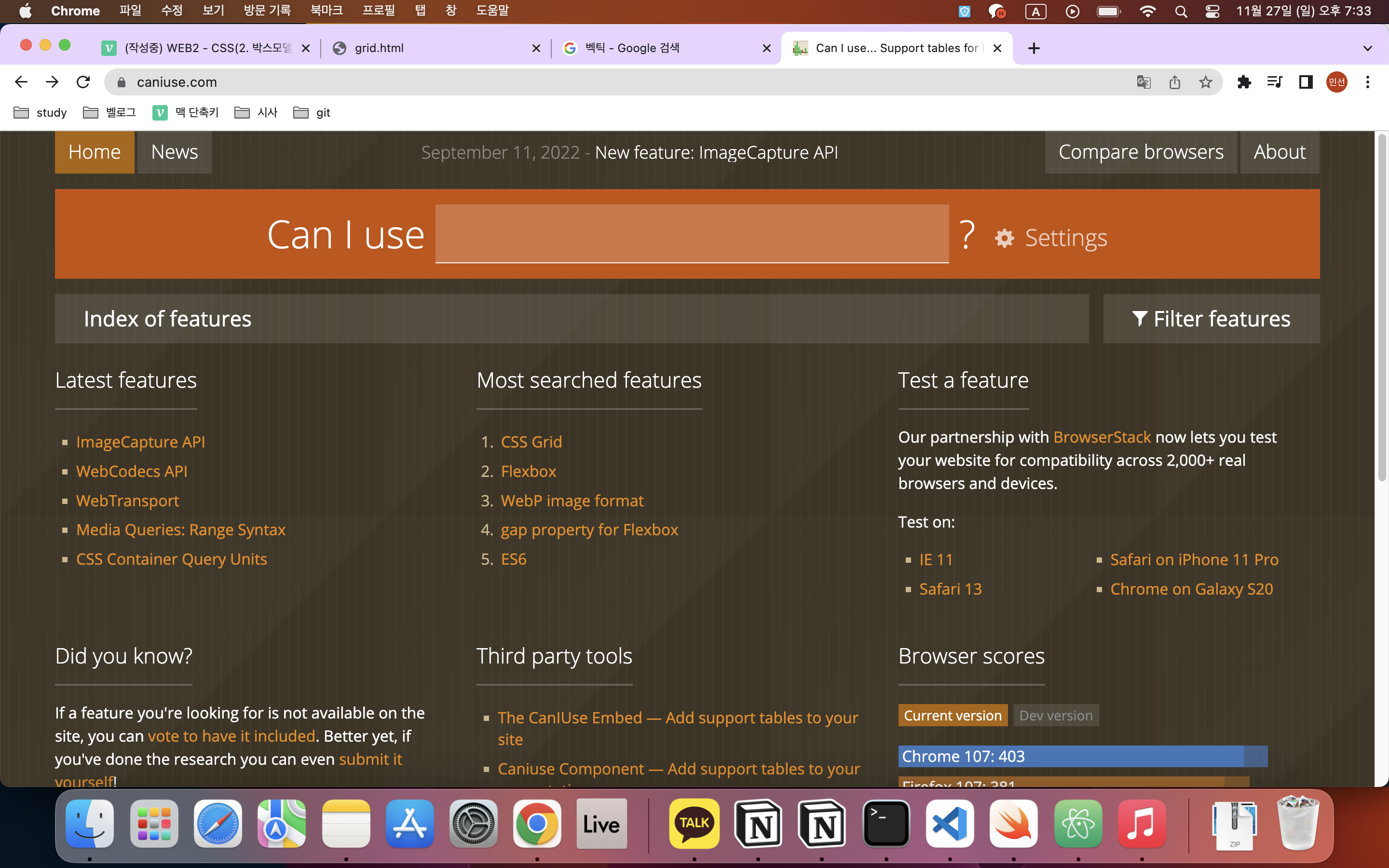Click the Wi-Fi icon in menu bar
This screenshot has height=868, width=1389.
coord(1147,12)
